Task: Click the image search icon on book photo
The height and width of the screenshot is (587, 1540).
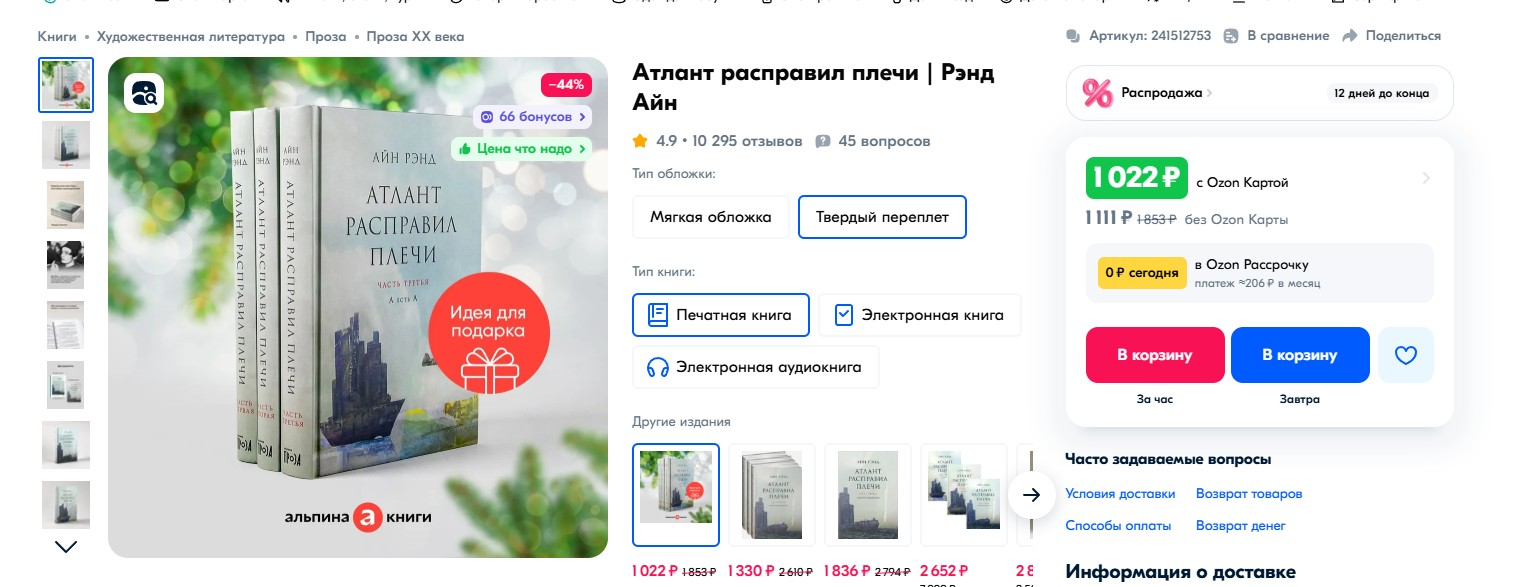Action: (144, 93)
